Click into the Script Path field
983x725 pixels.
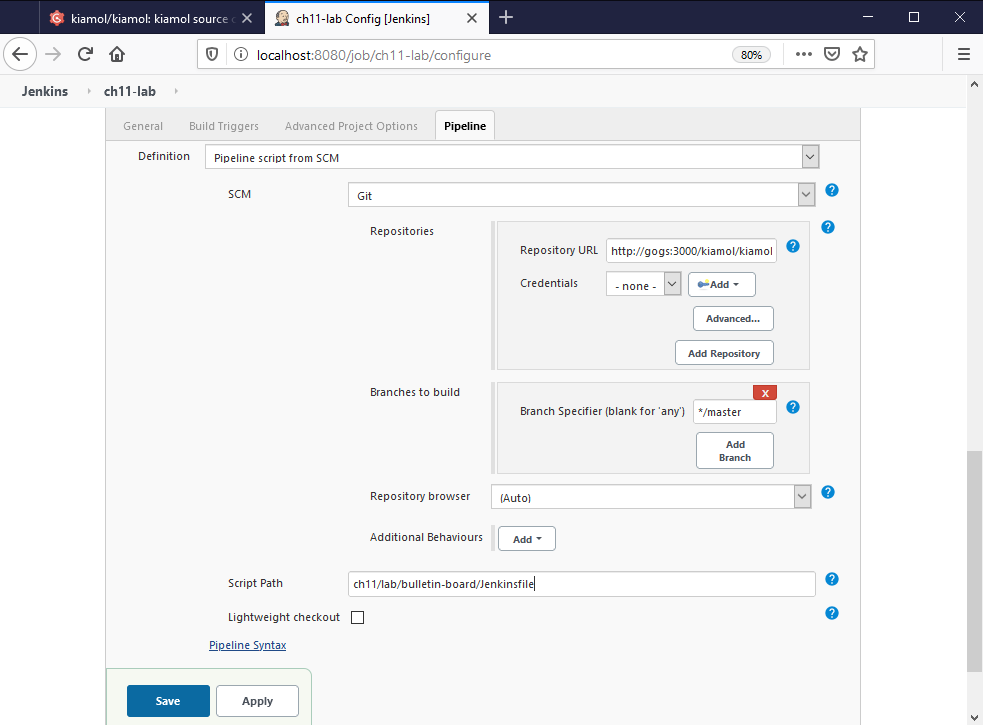(581, 584)
